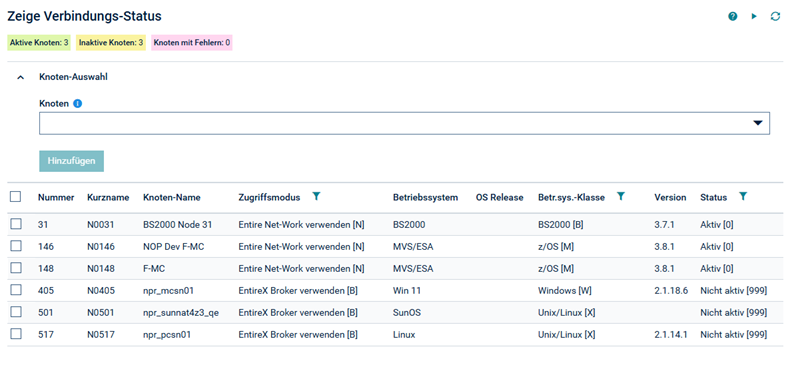Image resolution: width=796 pixels, height=379 pixels.
Task: Select the npr_mcsn01 node name
Action: click(169, 291)
